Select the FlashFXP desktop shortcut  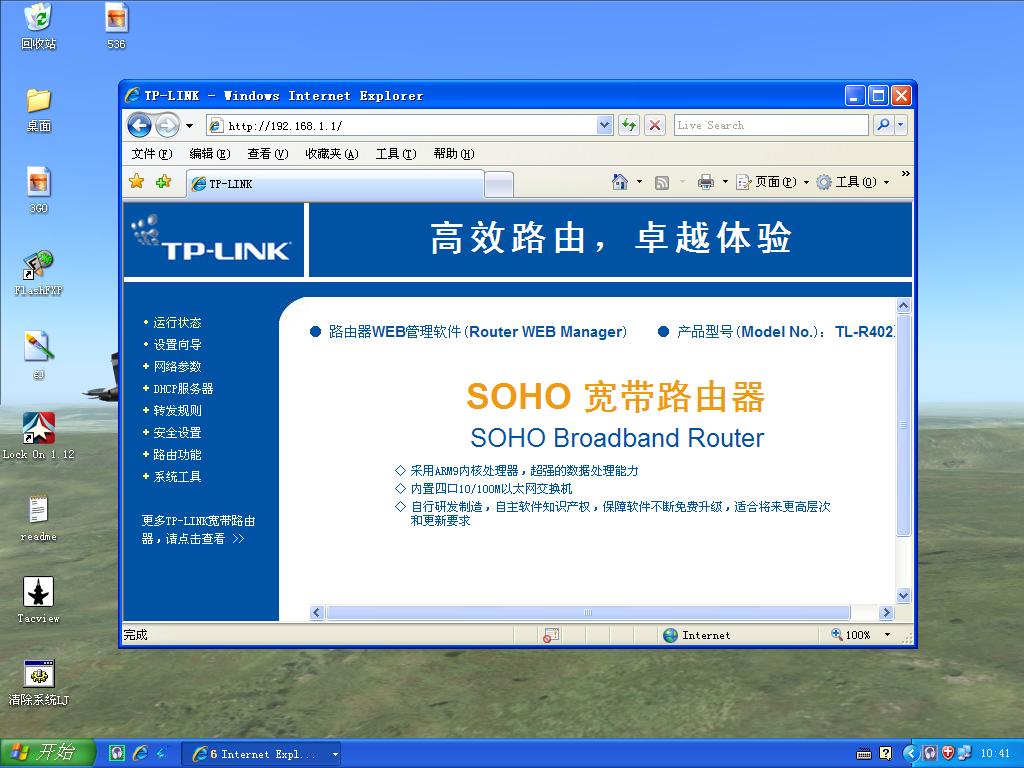[x=39, y=273]
